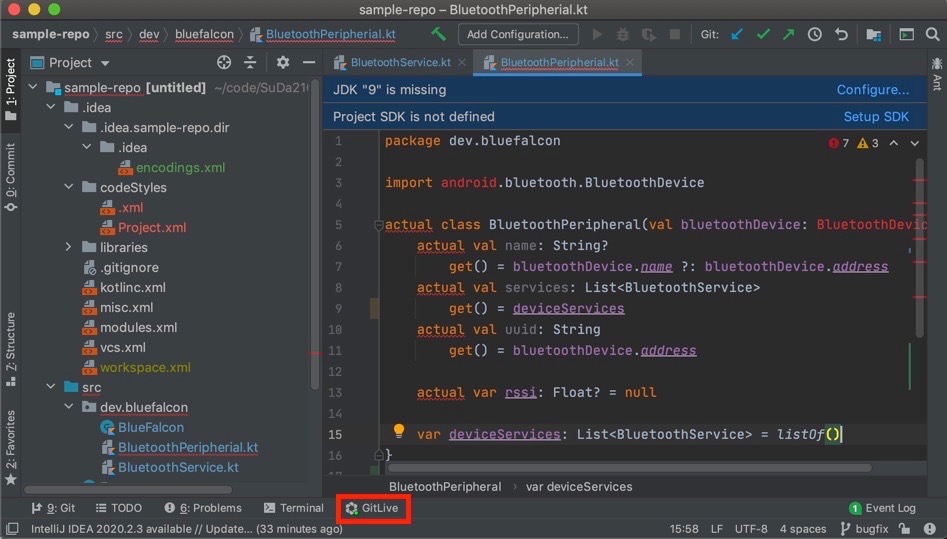Open Project Structure folder icon
The height and width of the screenshot is (539, 947).
873,34
